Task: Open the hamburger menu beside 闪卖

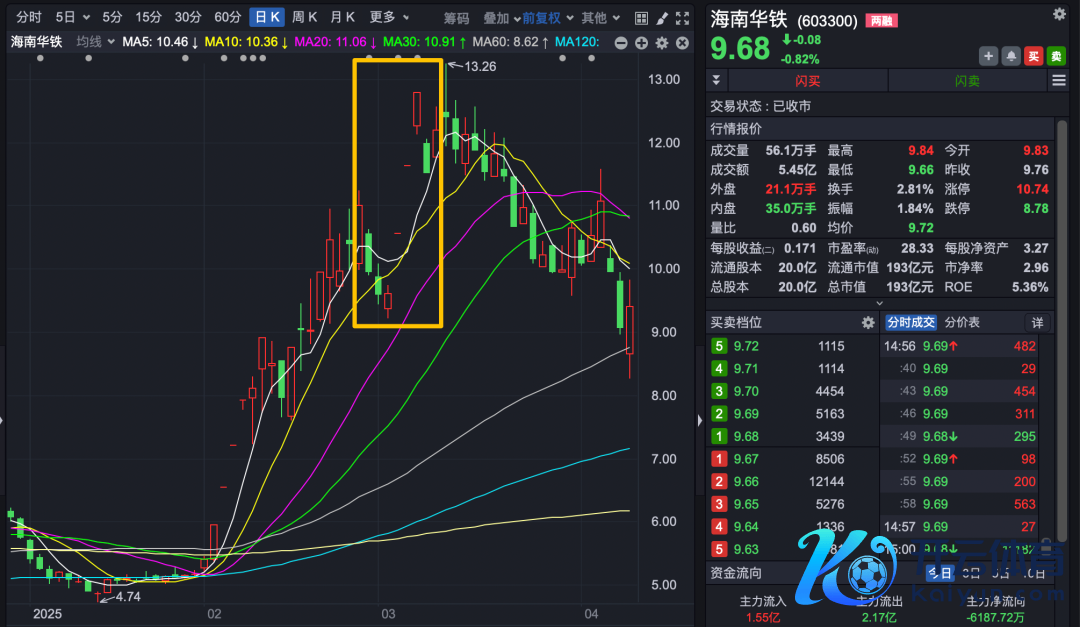Action: click(x=1059, y=81)
